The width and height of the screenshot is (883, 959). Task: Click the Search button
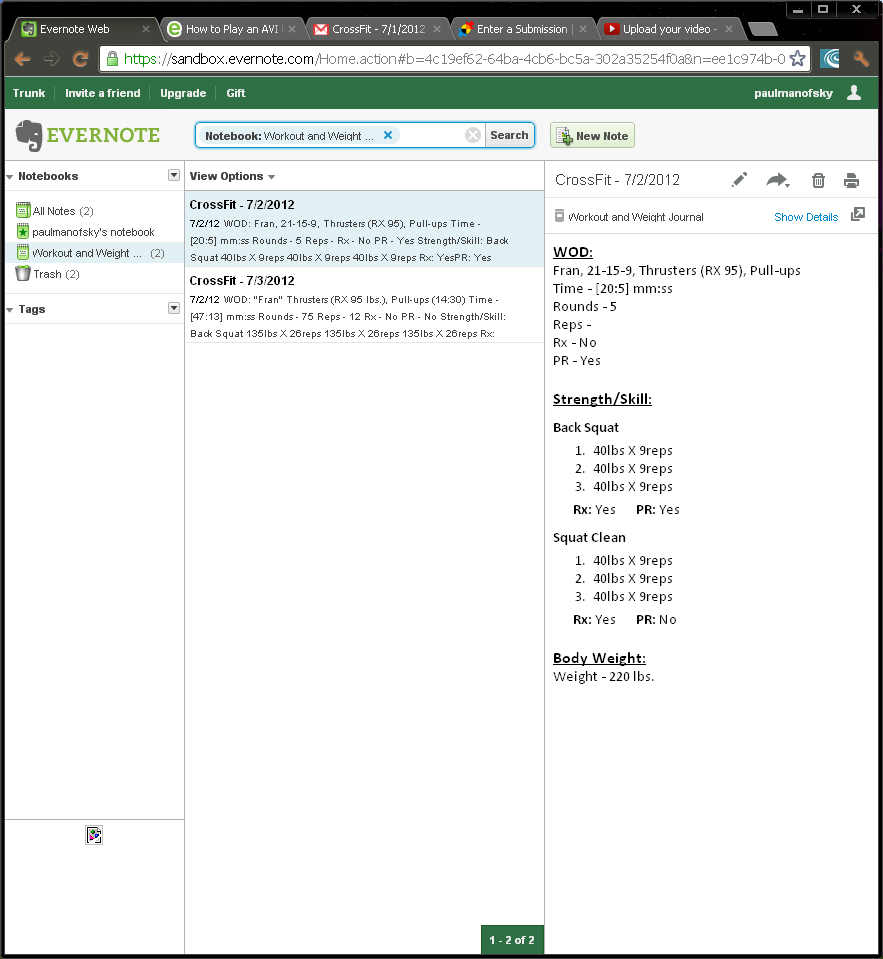[509, 135]
